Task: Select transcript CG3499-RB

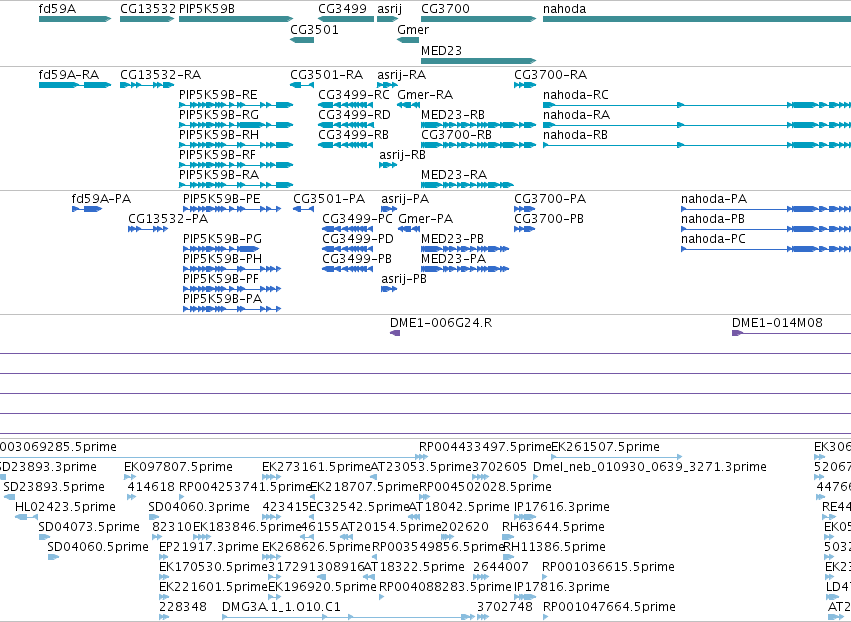Action: [346, 145]
